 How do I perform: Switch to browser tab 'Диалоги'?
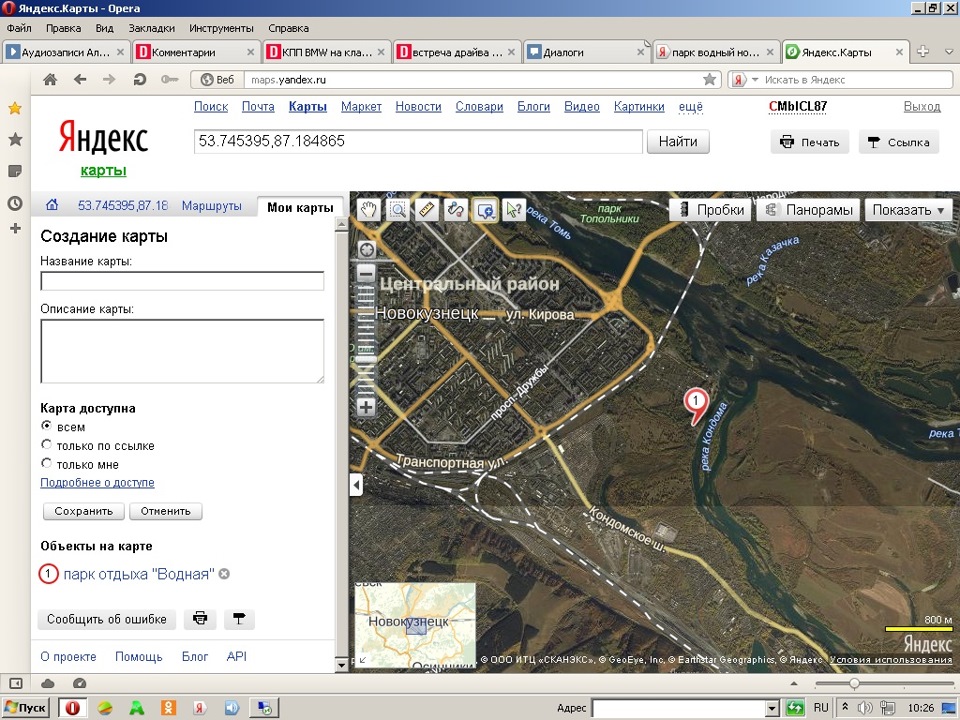coord(587,52)
